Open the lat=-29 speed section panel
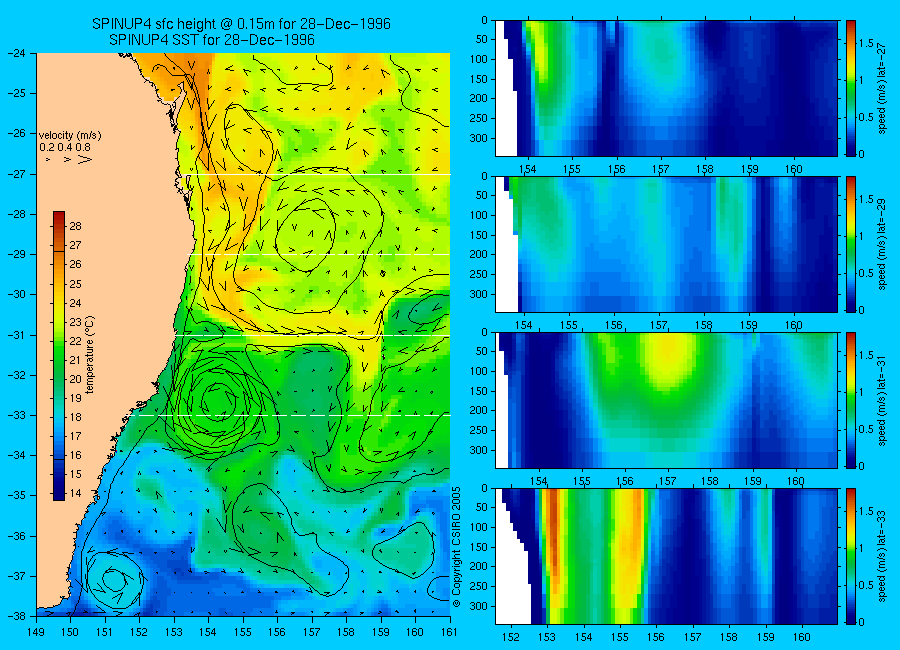The width and height of the screenshot is (900, 650). (x=666, y=244)
